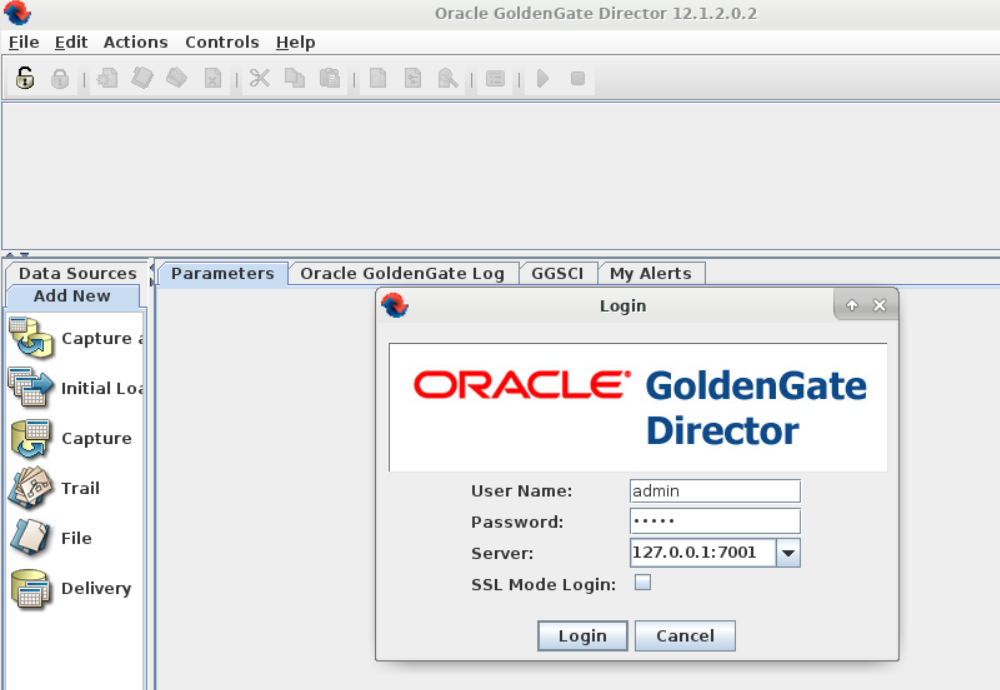Close the Login dialog with X
This screenshot has height=690, width=1000.
click(x=879, y=305)
